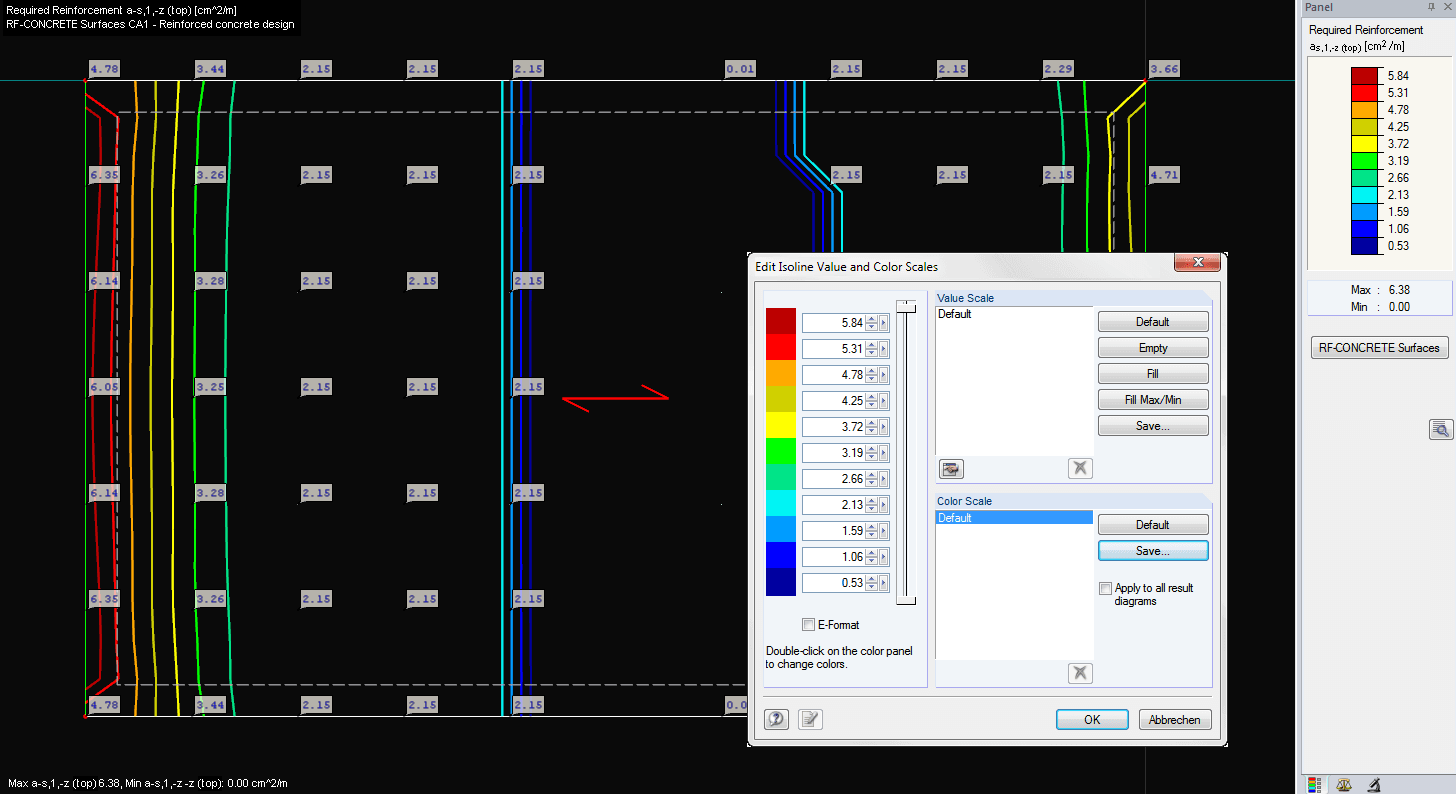This screenshot has height=794, width=1456.
Task: Open the RF-CONCRETE Surfaces panel button
Action: pos(1380,347)
